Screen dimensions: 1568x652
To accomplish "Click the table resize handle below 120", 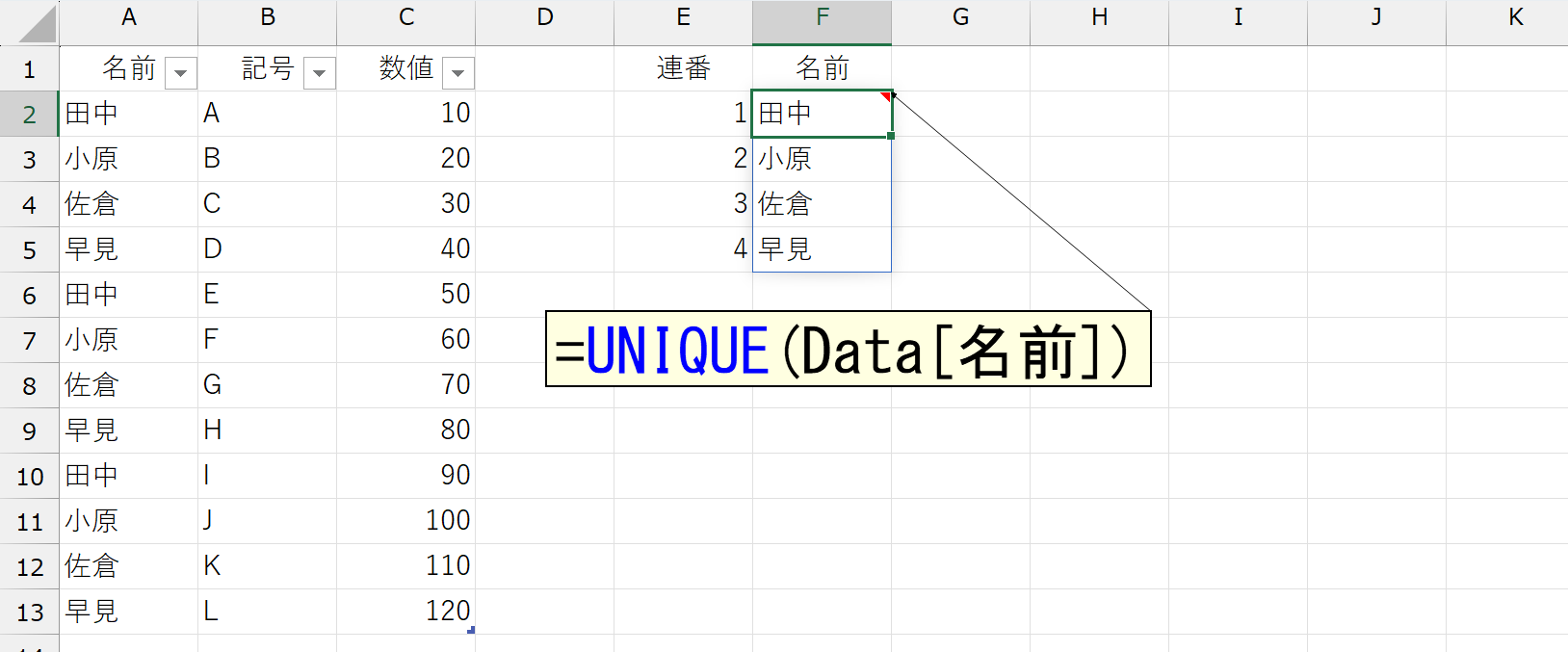I will pos(471,630).
